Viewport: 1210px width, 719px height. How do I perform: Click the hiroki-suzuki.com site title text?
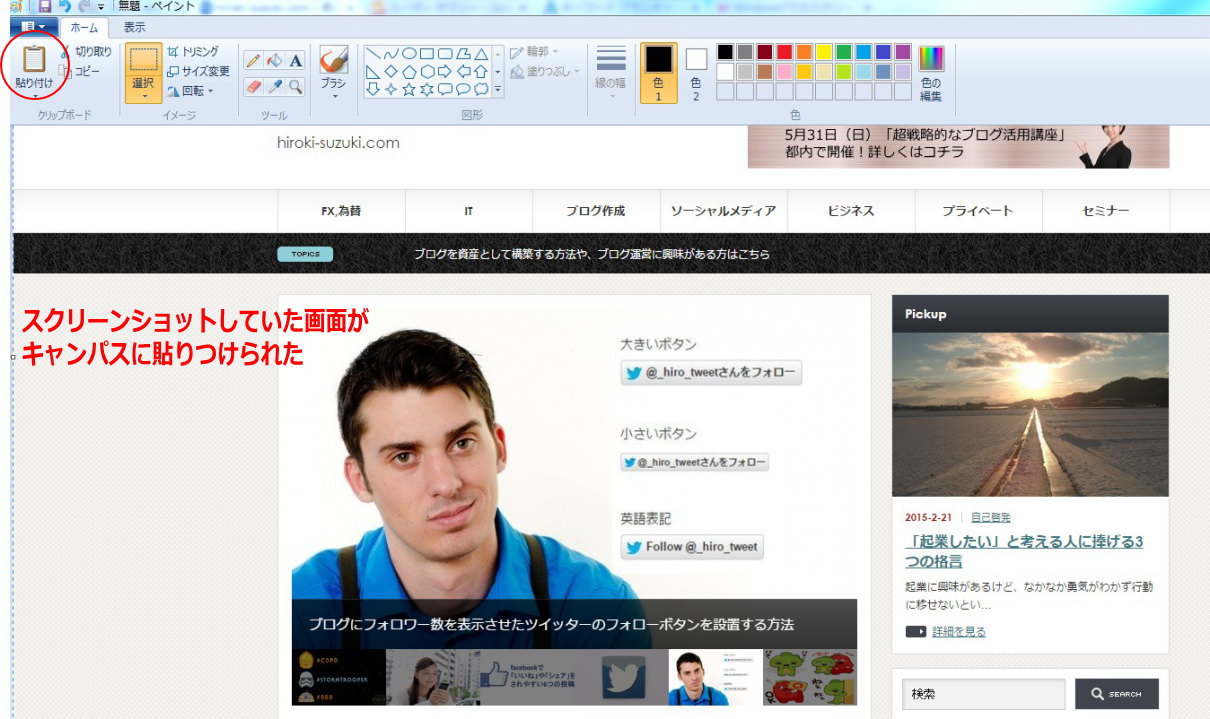[338, 143]
